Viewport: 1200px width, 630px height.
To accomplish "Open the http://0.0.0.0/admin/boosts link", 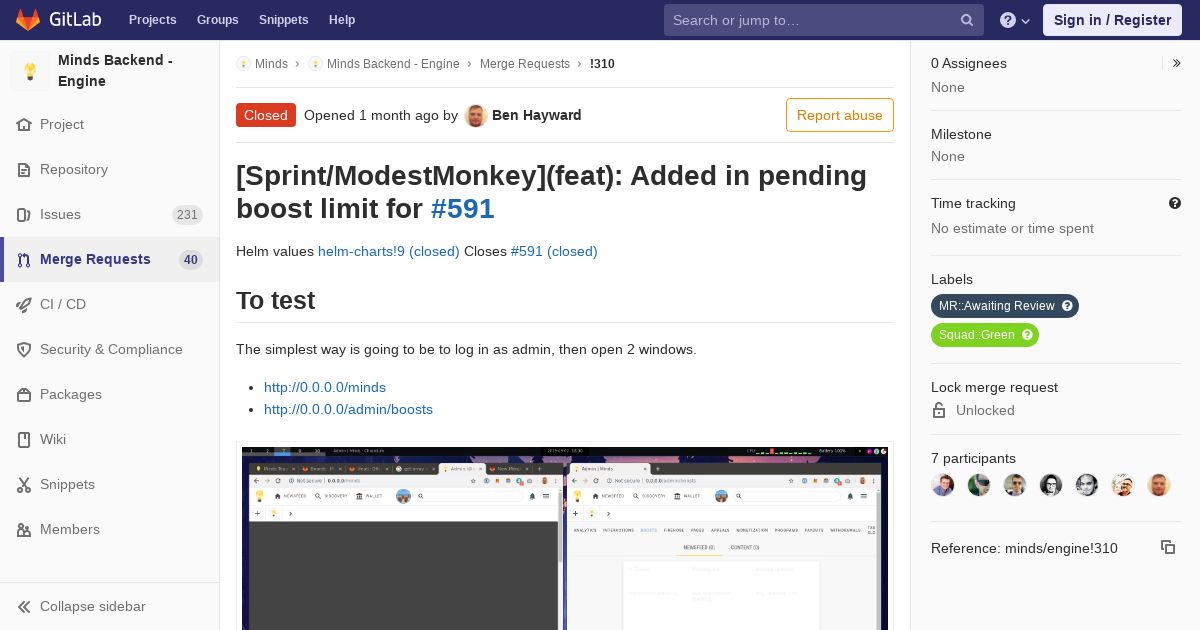I will click(x=348, y=409).
